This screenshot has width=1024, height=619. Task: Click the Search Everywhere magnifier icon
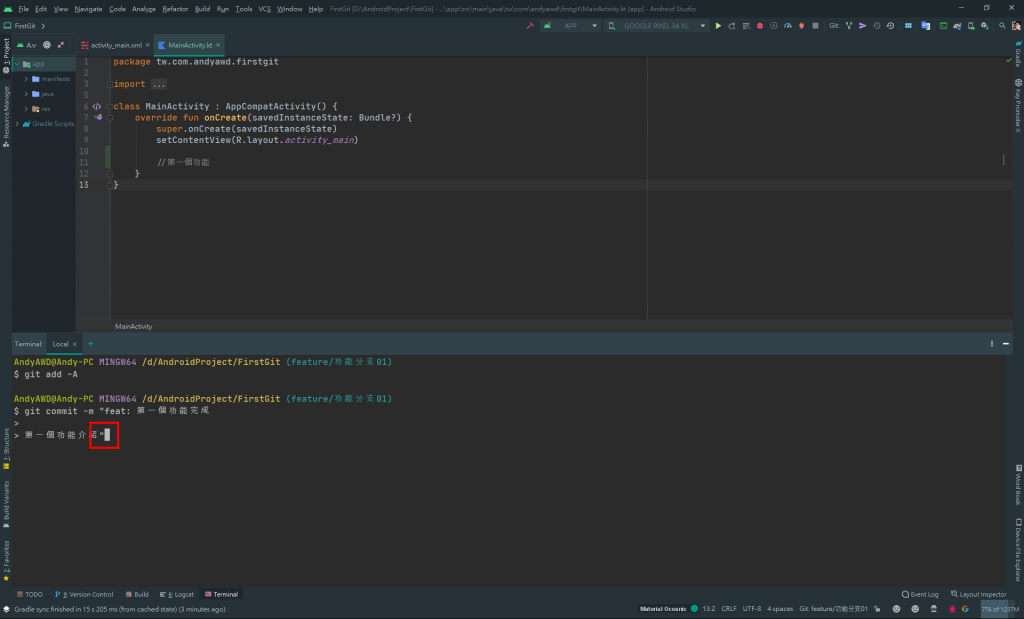point(1002,26)
